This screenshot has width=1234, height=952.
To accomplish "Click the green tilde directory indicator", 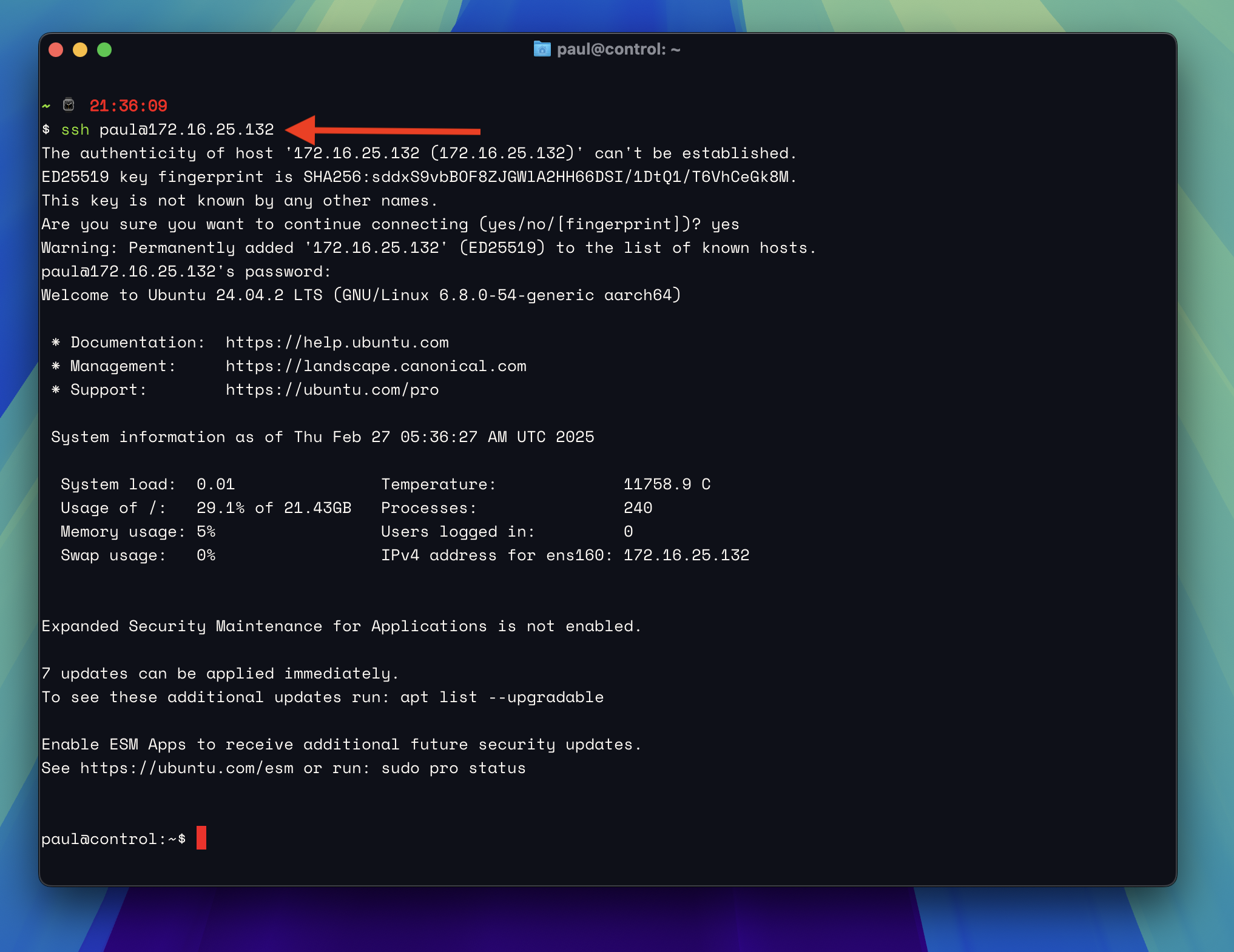I will (46, 105).
